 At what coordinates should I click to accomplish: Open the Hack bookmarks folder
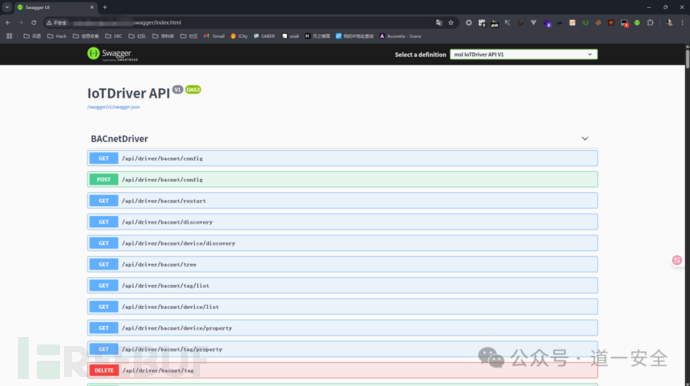[57, 36]
